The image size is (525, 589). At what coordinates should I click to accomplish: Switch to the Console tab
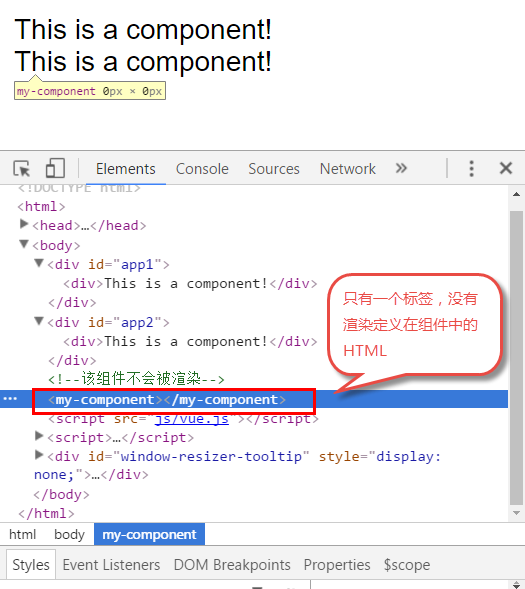[x=202, y=169]
